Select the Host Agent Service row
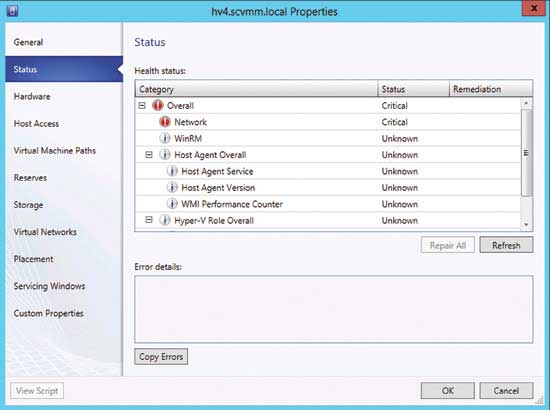 click(328, 171)
